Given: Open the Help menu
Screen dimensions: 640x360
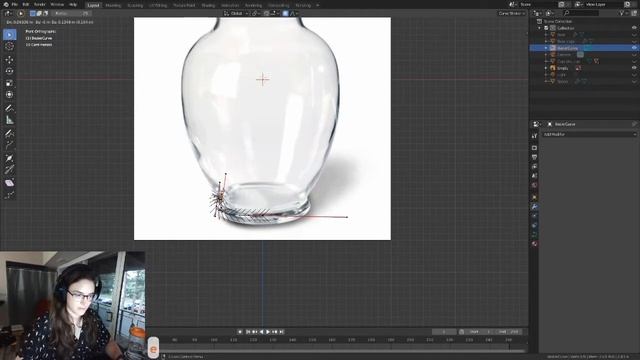Looking at the screenshot, I should 73,4.
